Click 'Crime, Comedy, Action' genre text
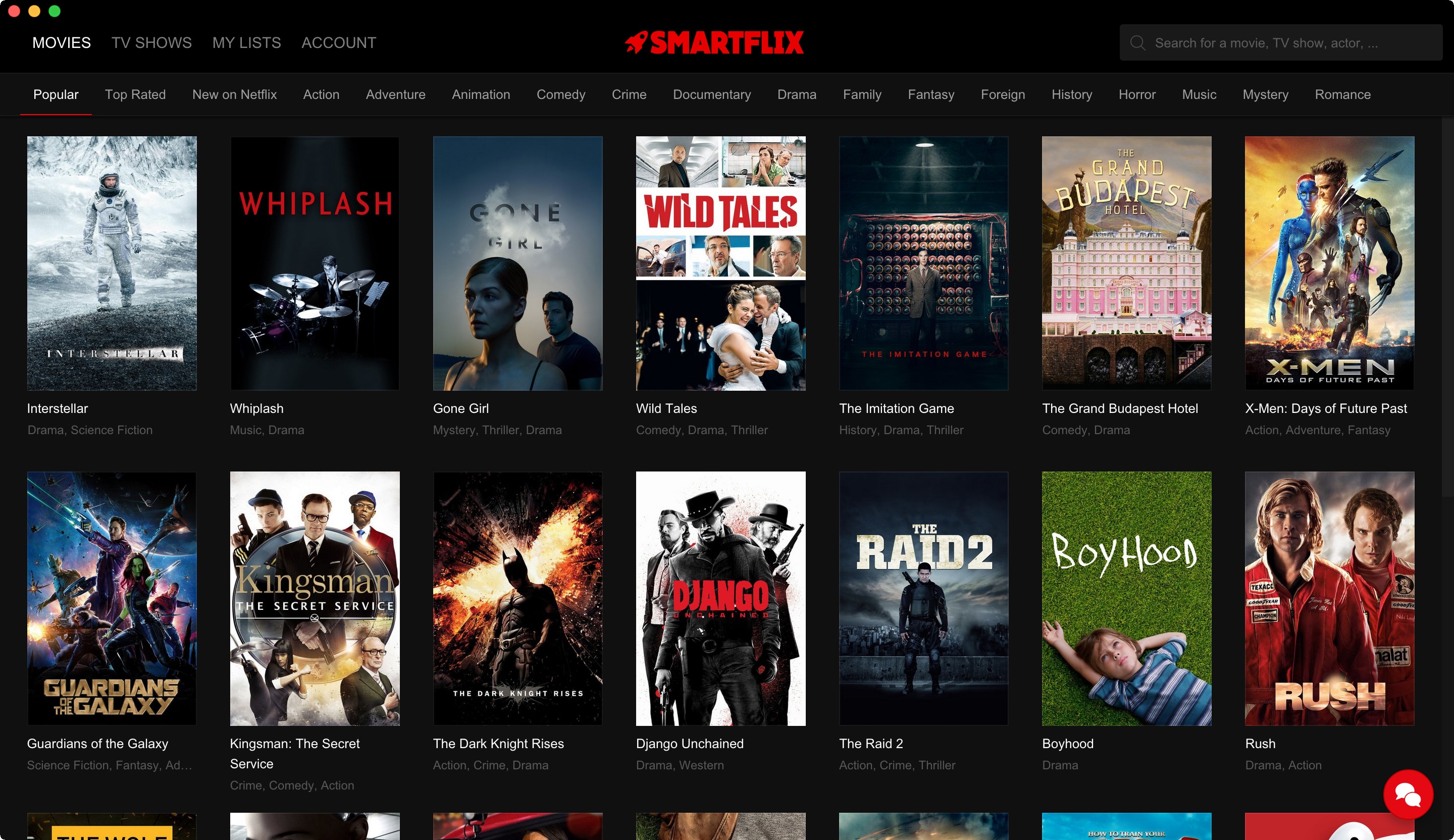Screen dimensions: 1454x840 tap(292, 785)
